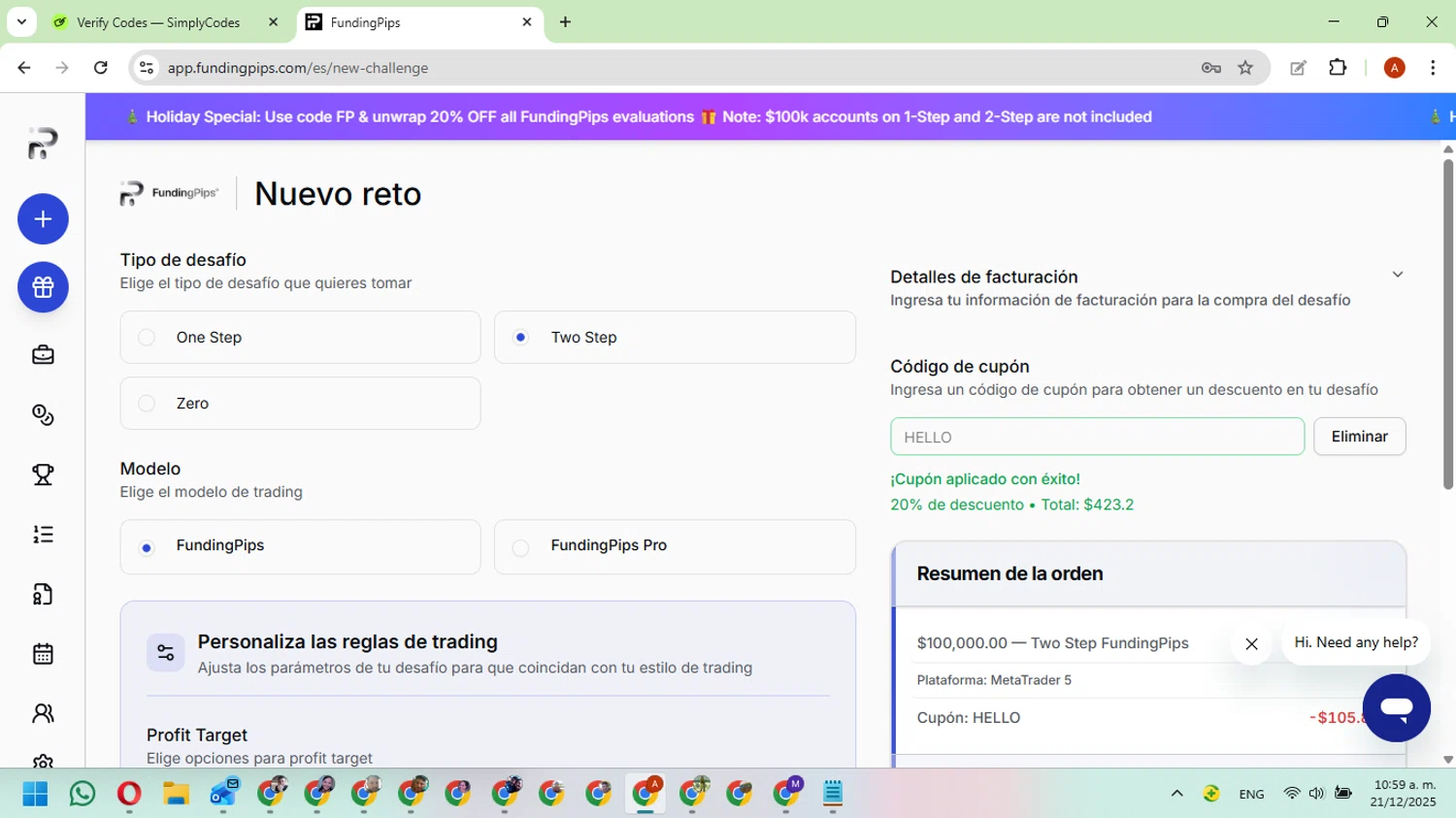
Task: Open the coins payouts icon in sidebar
Action: (x=43, y=415)
